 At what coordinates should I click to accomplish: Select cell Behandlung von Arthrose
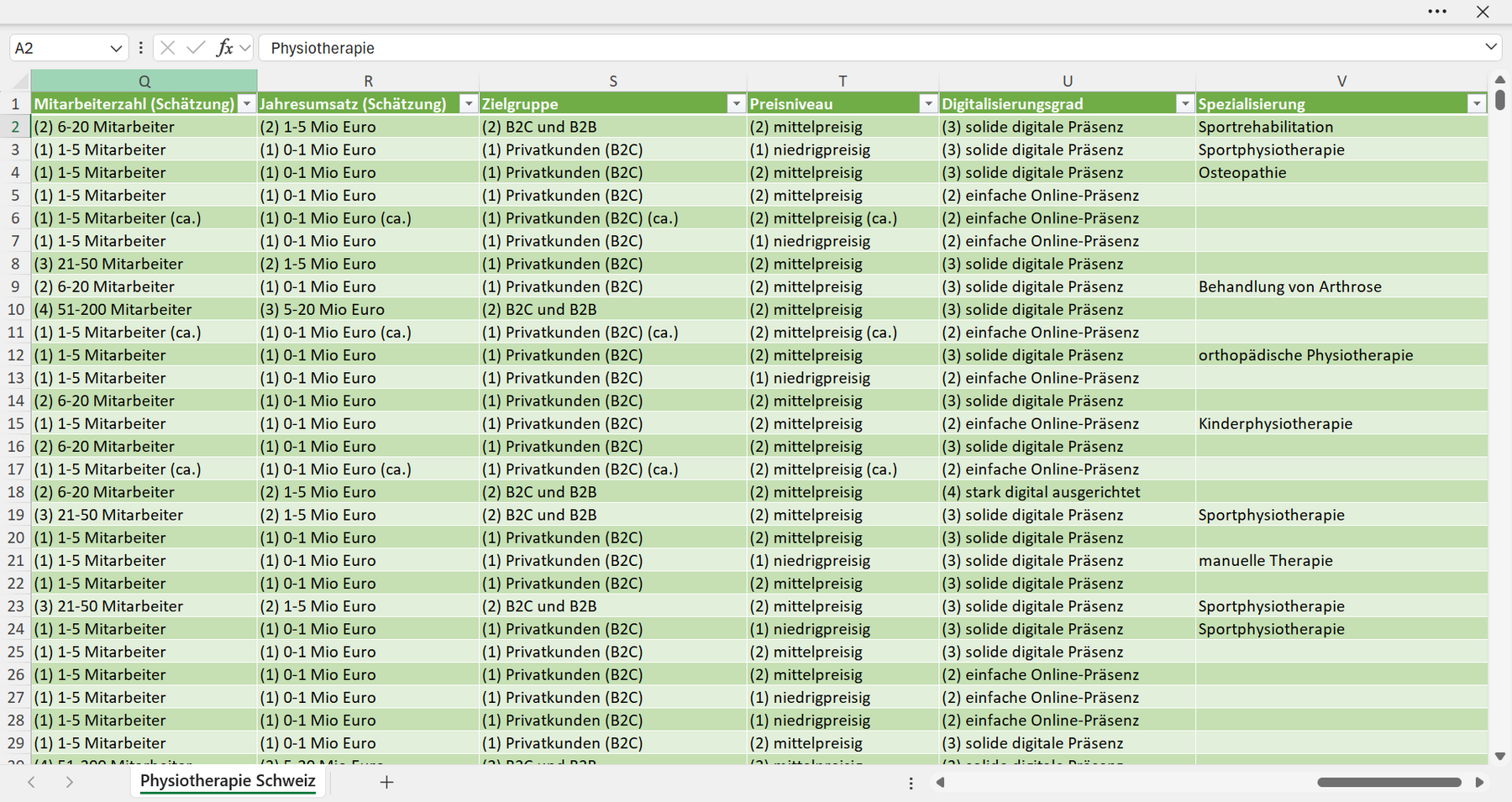[1341, 287]
